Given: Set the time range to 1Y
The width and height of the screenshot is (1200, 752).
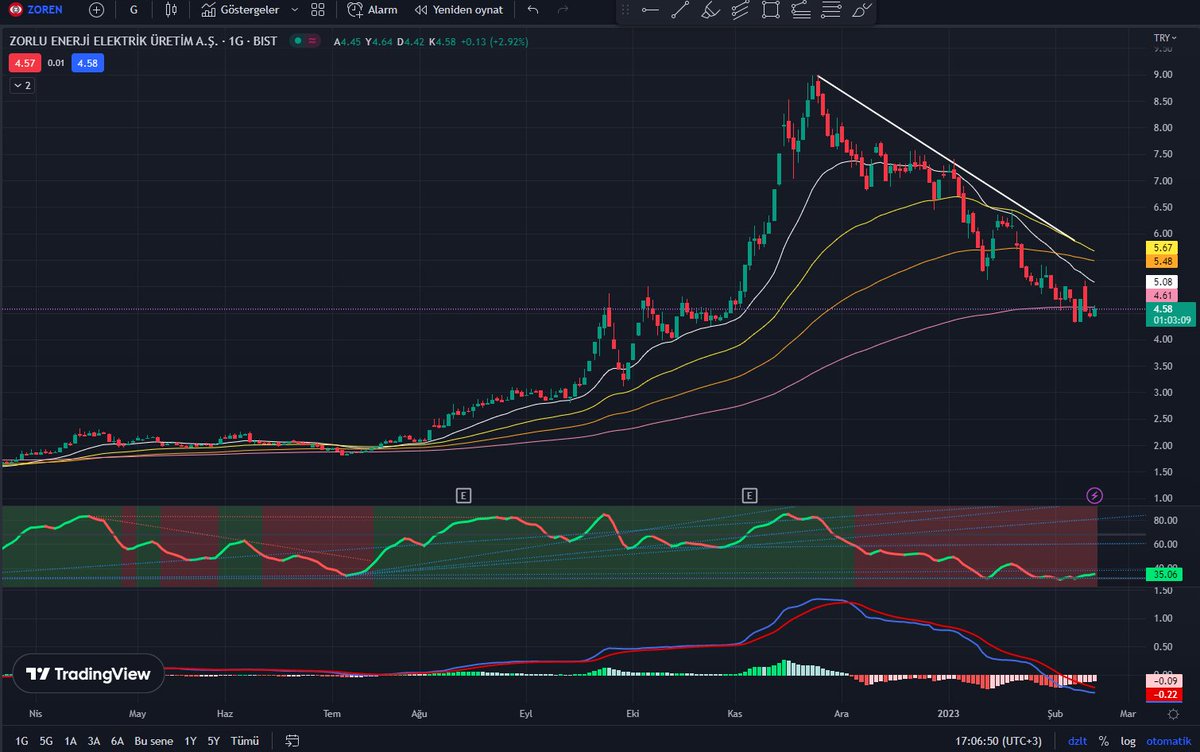Looking at the screenshot, I should [190, 741].
